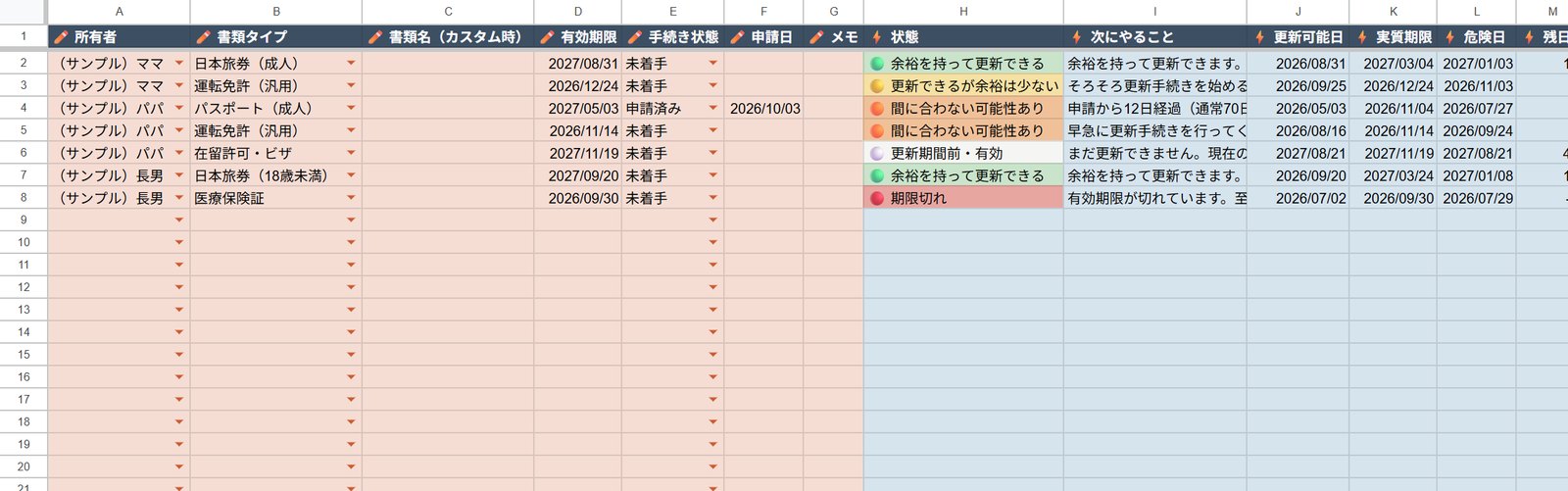Click cell text 医療保険証
Screen dimensions: 1568x491
pyautogui.click(x=229, y=198)
